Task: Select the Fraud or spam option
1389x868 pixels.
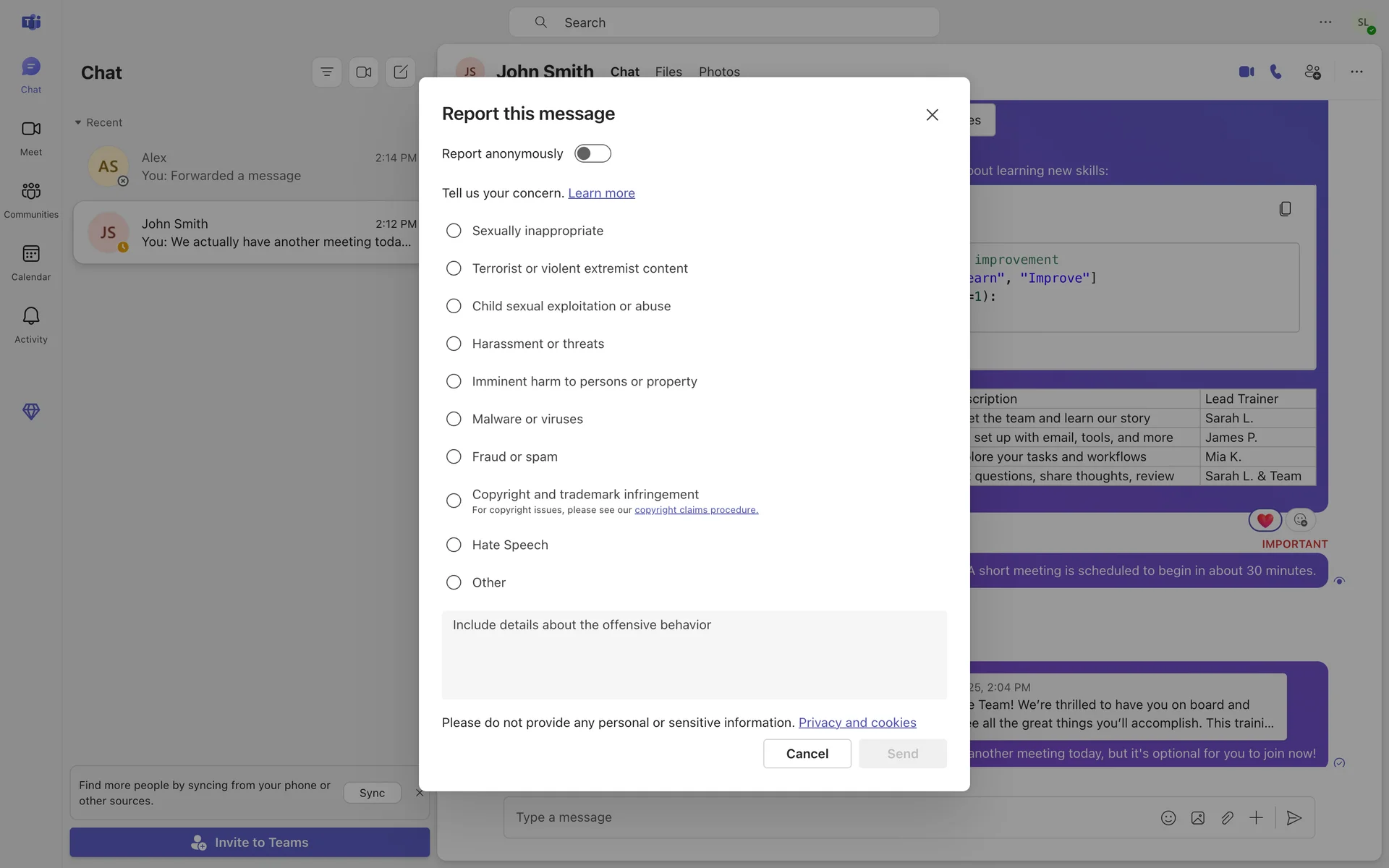Action: [x=454, y=456]
